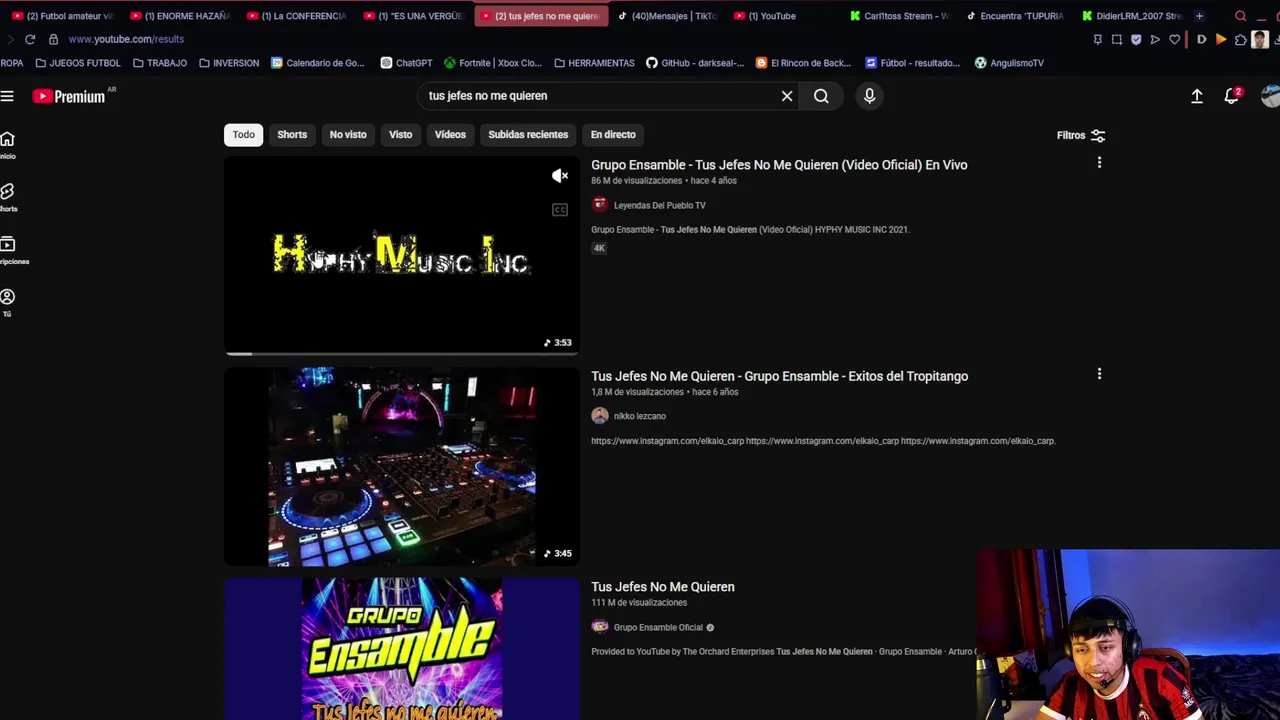
Task: Switch to the La CONFERENCIA browser tab
Action: pyautogui.click(x=296, y=16)
